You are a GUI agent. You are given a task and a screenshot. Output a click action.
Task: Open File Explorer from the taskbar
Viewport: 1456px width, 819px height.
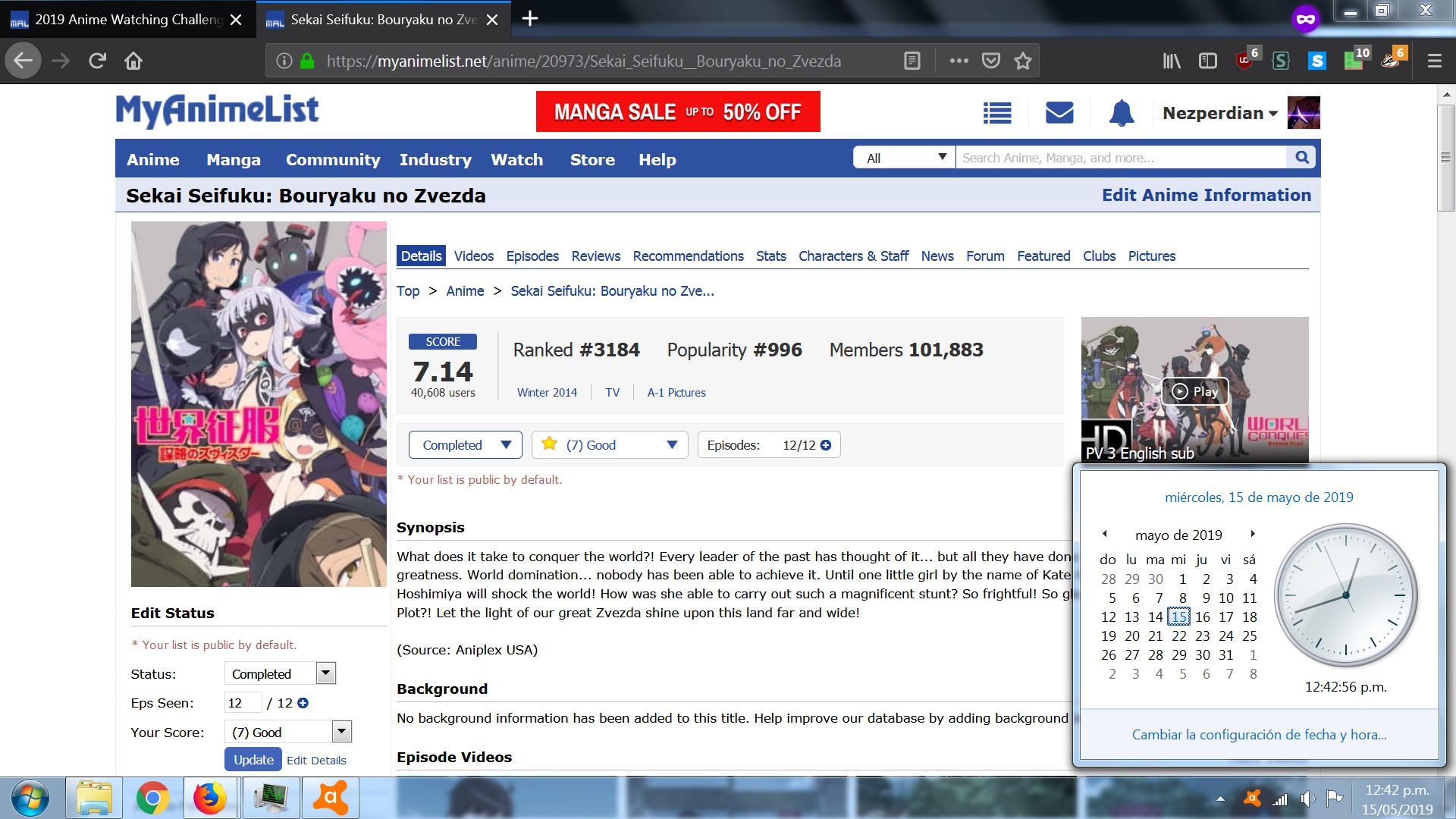pyautogui.click(x=93, y=799)
